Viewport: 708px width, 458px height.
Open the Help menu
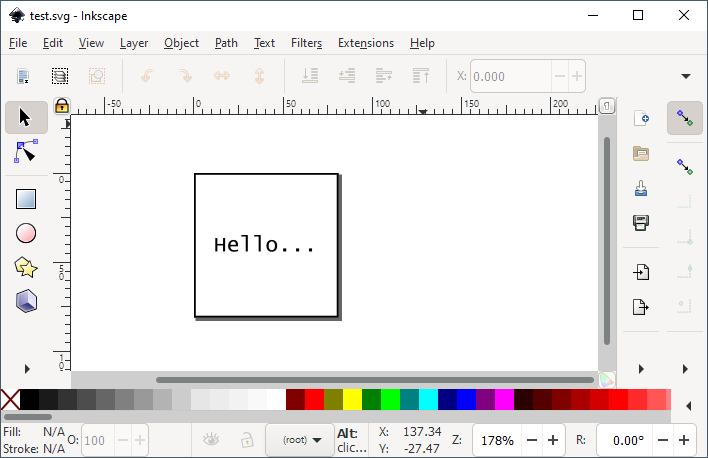click(422, 43)
